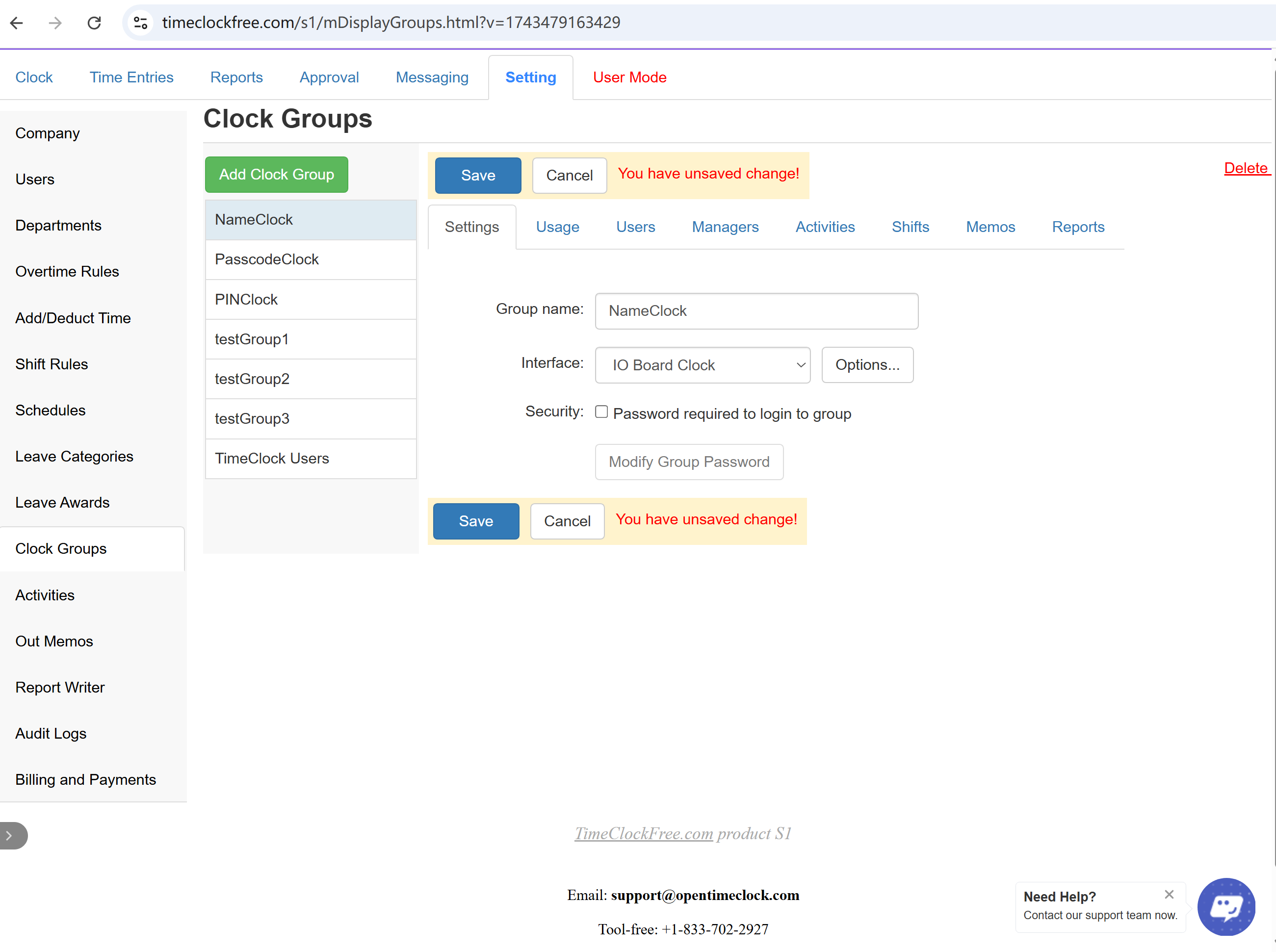Open the Messaging tab
1276x952 pixels.
432,77
